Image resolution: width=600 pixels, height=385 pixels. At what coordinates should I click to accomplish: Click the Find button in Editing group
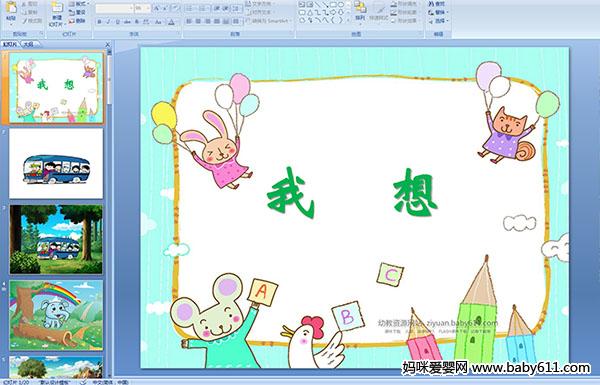[437, 4]
